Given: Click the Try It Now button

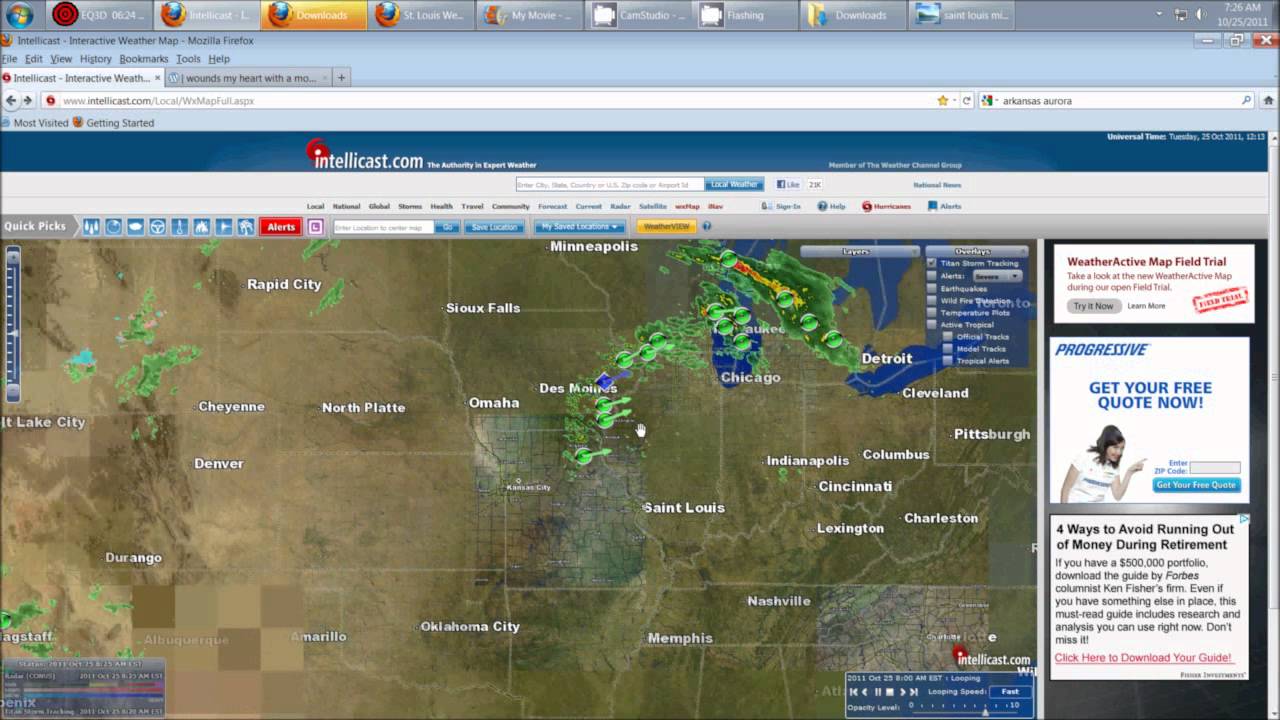Looking at the screenshot, I should coord(1094,306).
